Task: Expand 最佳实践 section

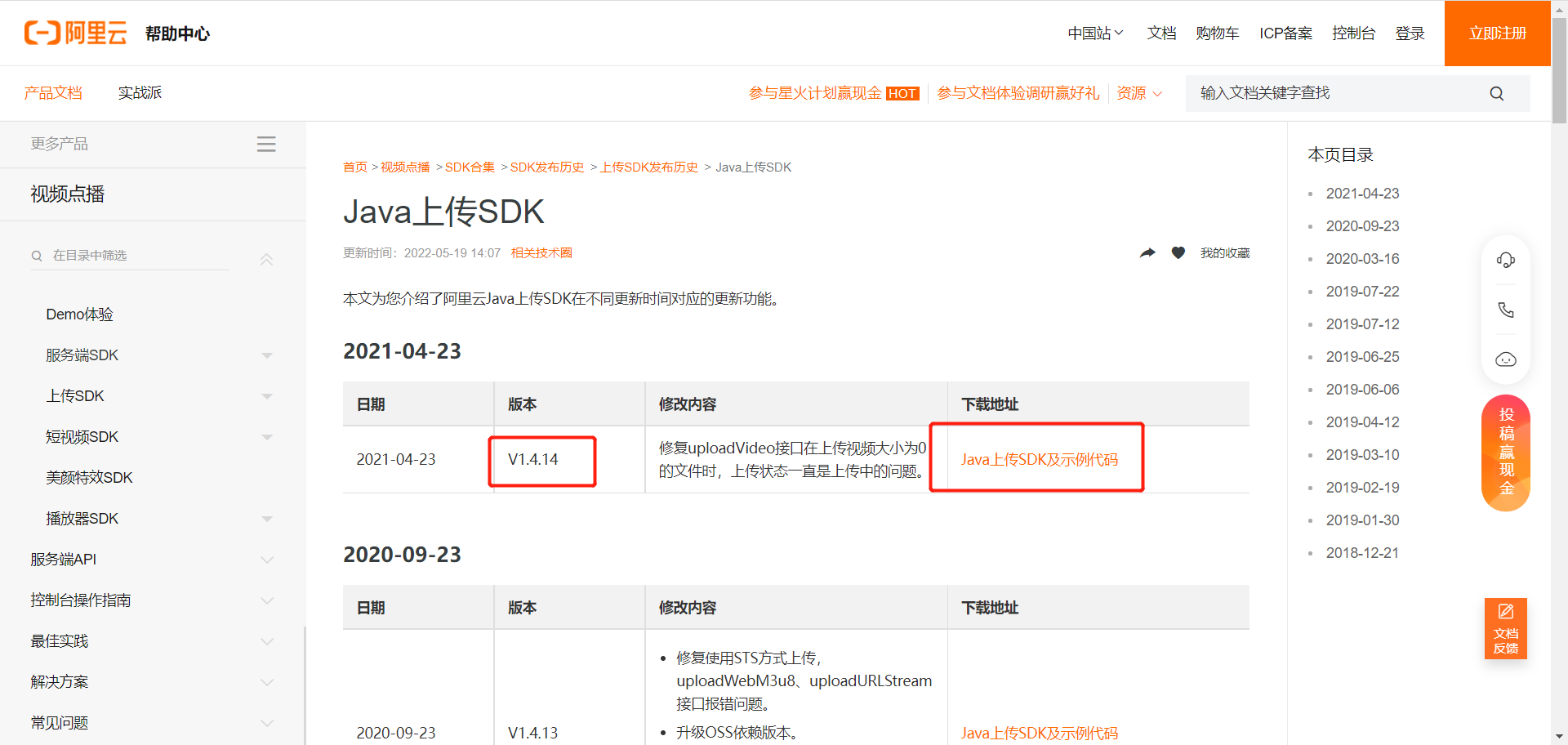Action: click(267, 641)
